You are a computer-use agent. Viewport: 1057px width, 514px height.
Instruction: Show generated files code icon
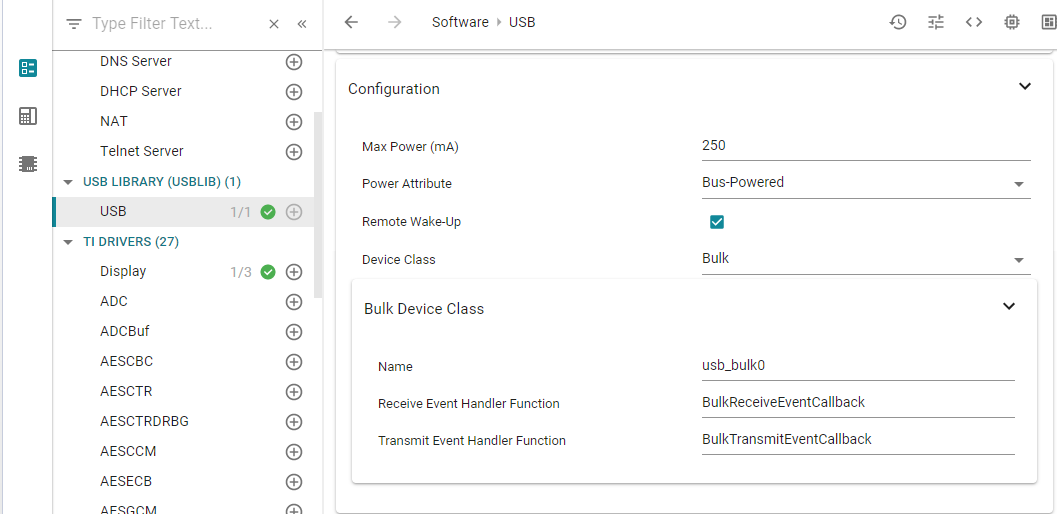974,22
